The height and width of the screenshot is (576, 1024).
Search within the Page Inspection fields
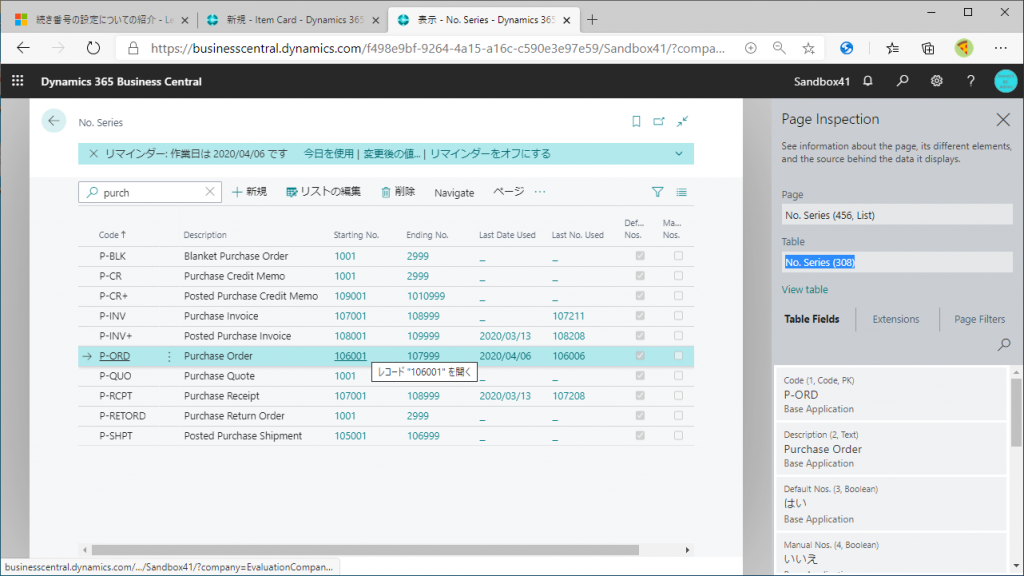[x=1004, y=344]
